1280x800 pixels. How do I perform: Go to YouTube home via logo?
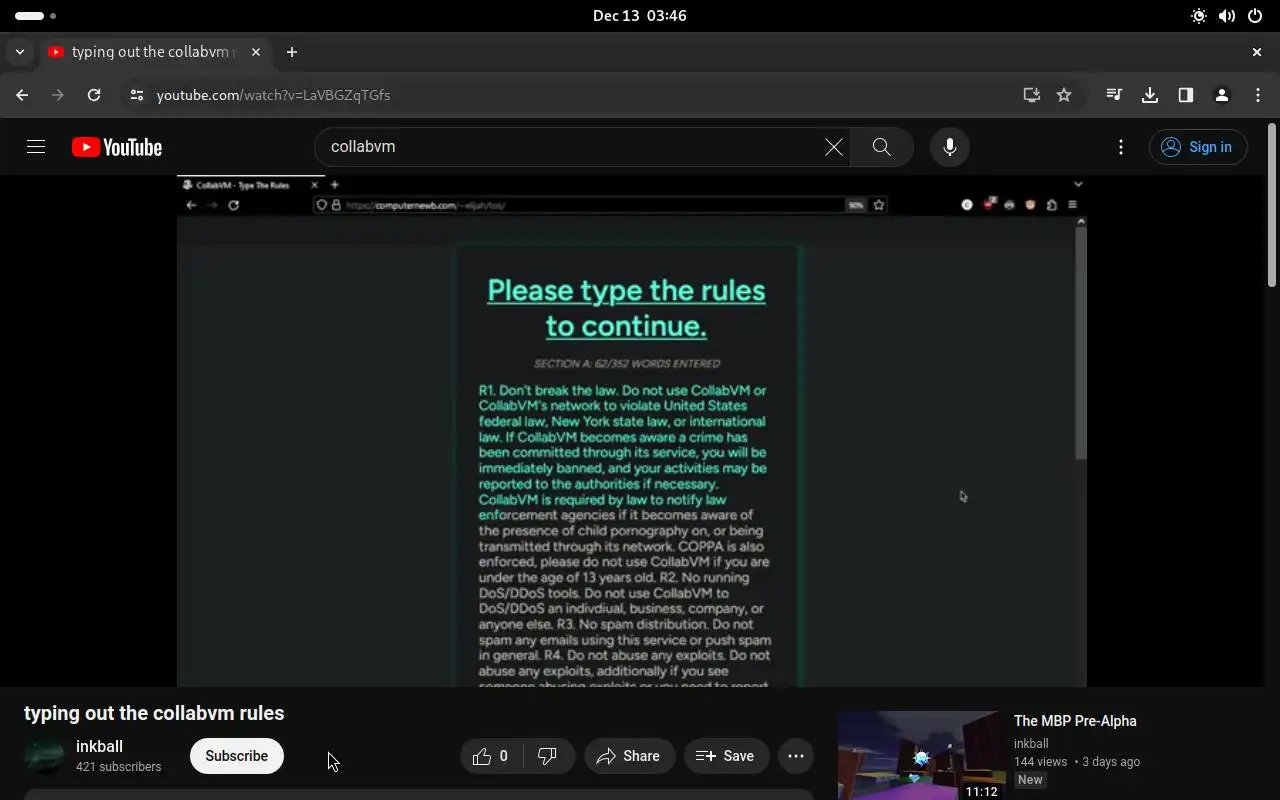tap(117, 147)
